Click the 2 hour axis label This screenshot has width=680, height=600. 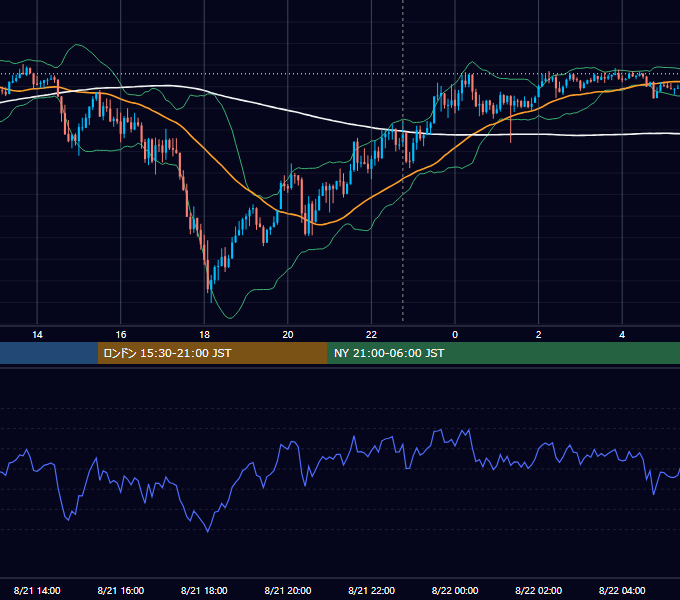[x=539, y=335]
